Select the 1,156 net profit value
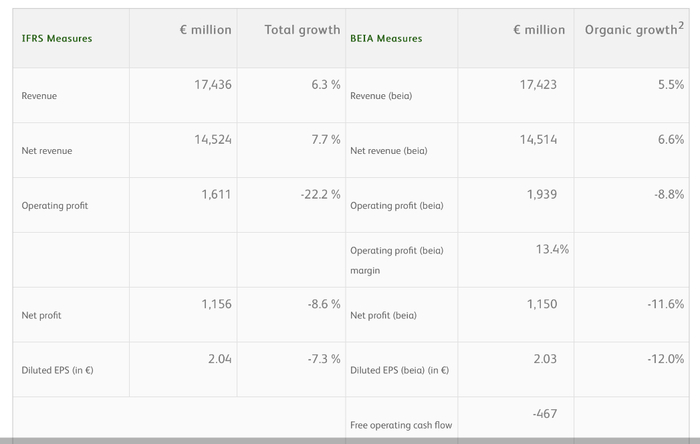This screenshot has height=444, width=700. (x=216, y=304)
